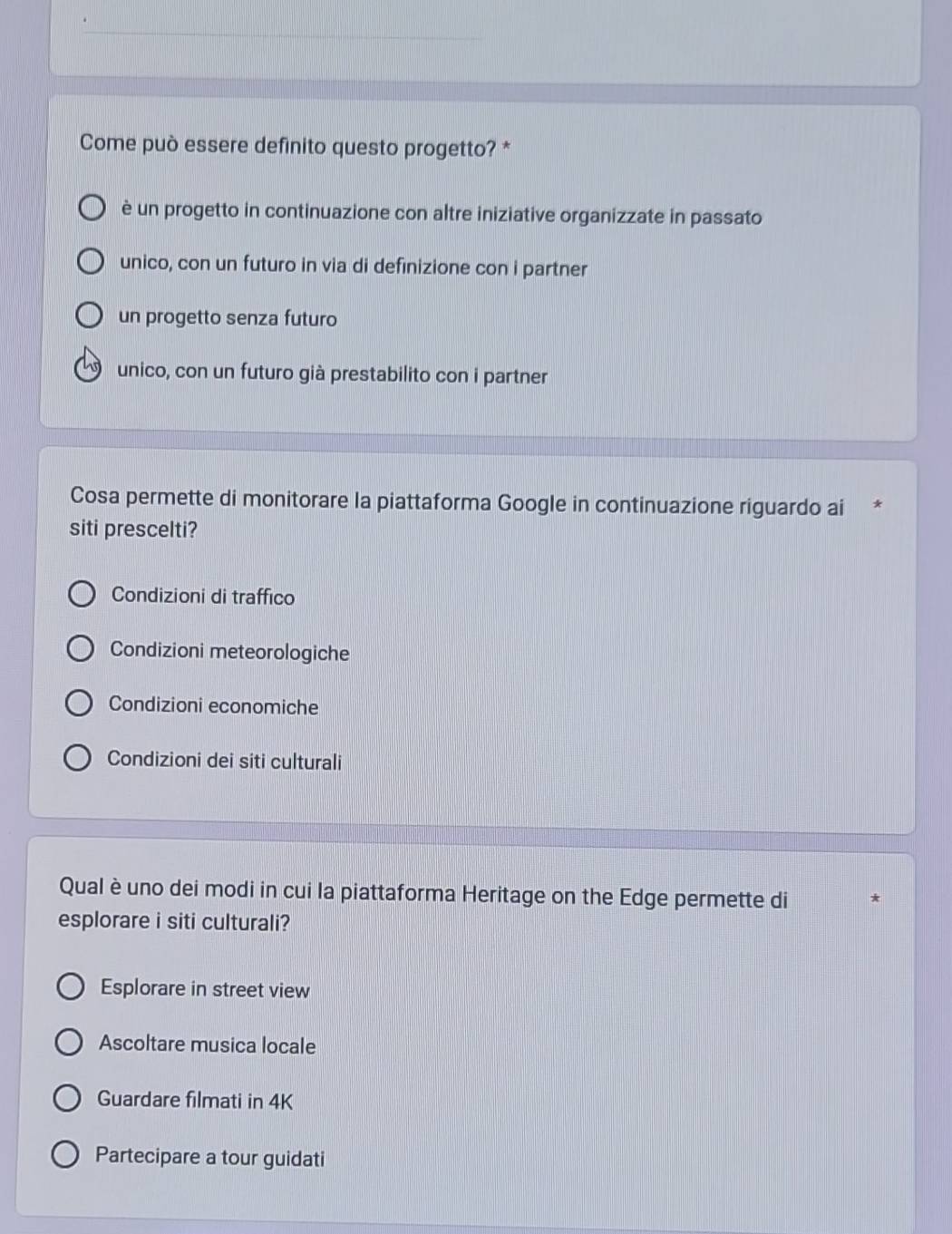Select the 'Ascoltare musica locale' option
The width and height of the screenshot is (952, 1234).
[69, 1043]
